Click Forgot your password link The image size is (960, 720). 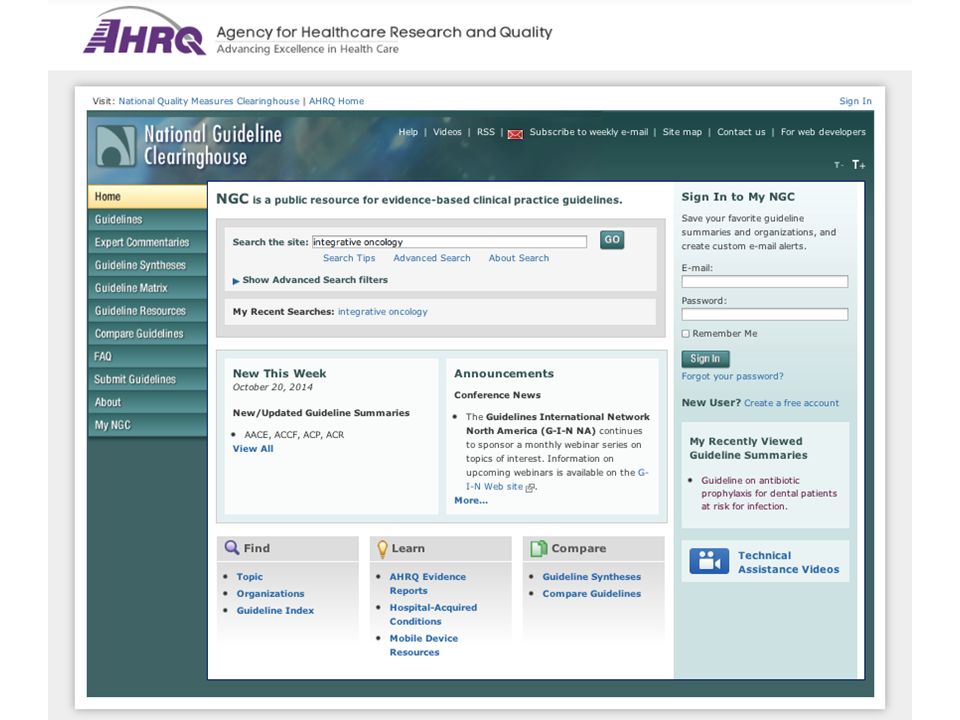point(732,377)
